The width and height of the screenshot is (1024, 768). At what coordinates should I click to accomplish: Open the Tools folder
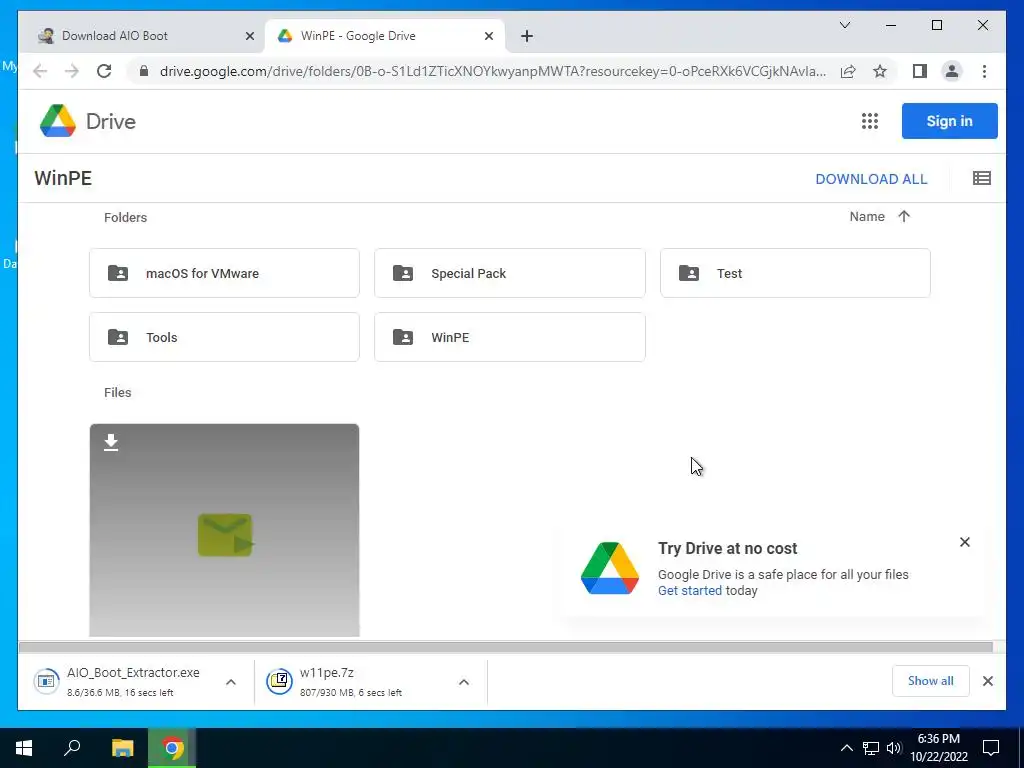point(224,337)
